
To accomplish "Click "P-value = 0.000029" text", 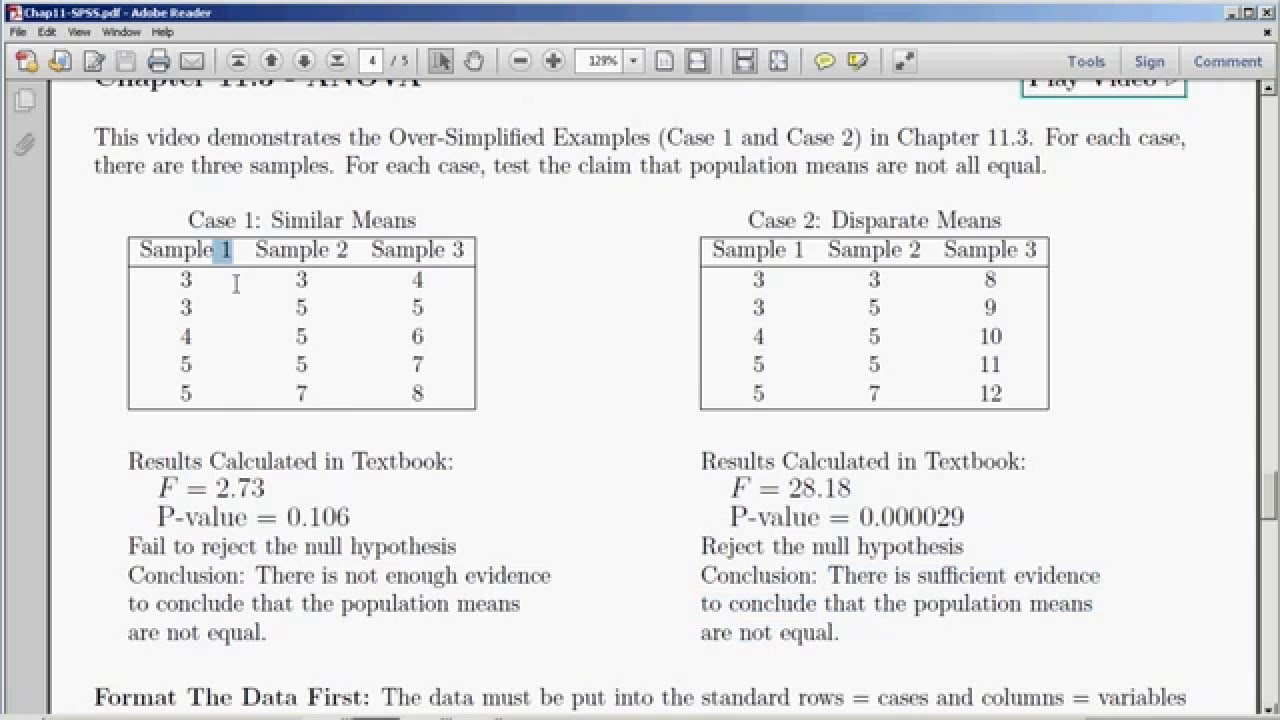I will click(847, 517).
